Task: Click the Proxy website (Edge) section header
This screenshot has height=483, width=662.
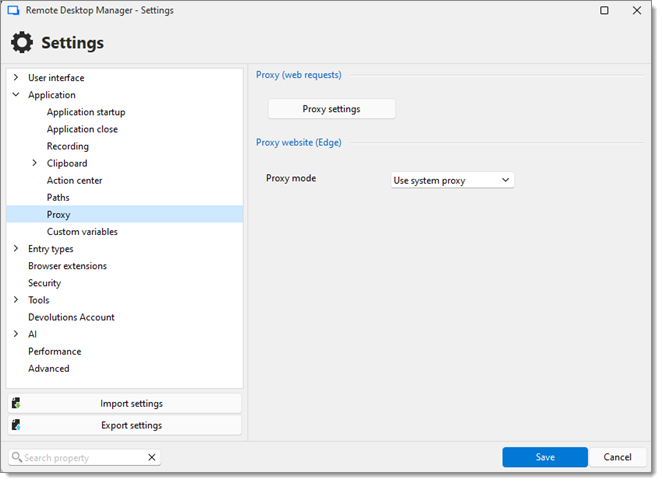Action: (299, 142)
